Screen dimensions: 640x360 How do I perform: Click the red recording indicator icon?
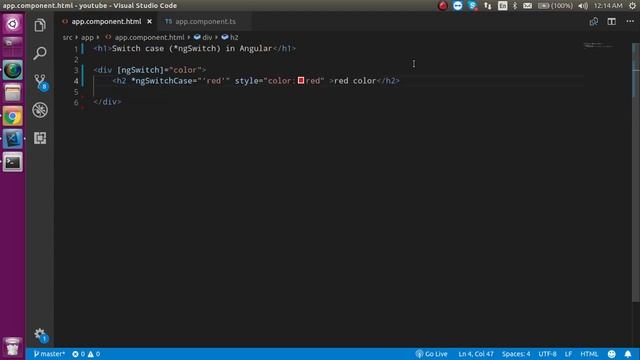(443, 6)
